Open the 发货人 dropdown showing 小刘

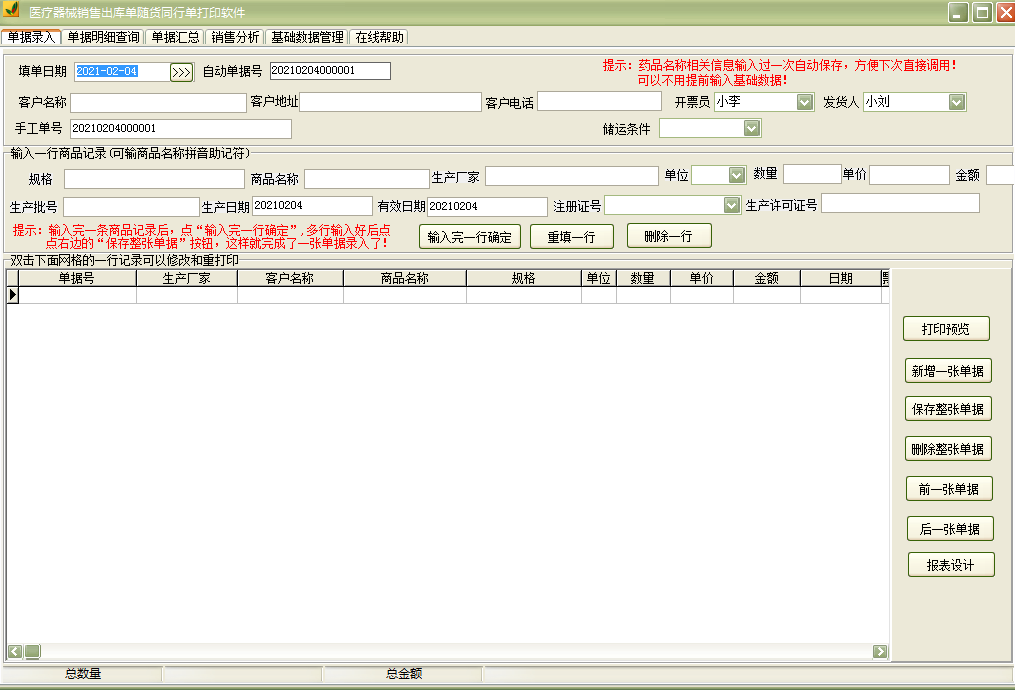click(x=956, y=101)
